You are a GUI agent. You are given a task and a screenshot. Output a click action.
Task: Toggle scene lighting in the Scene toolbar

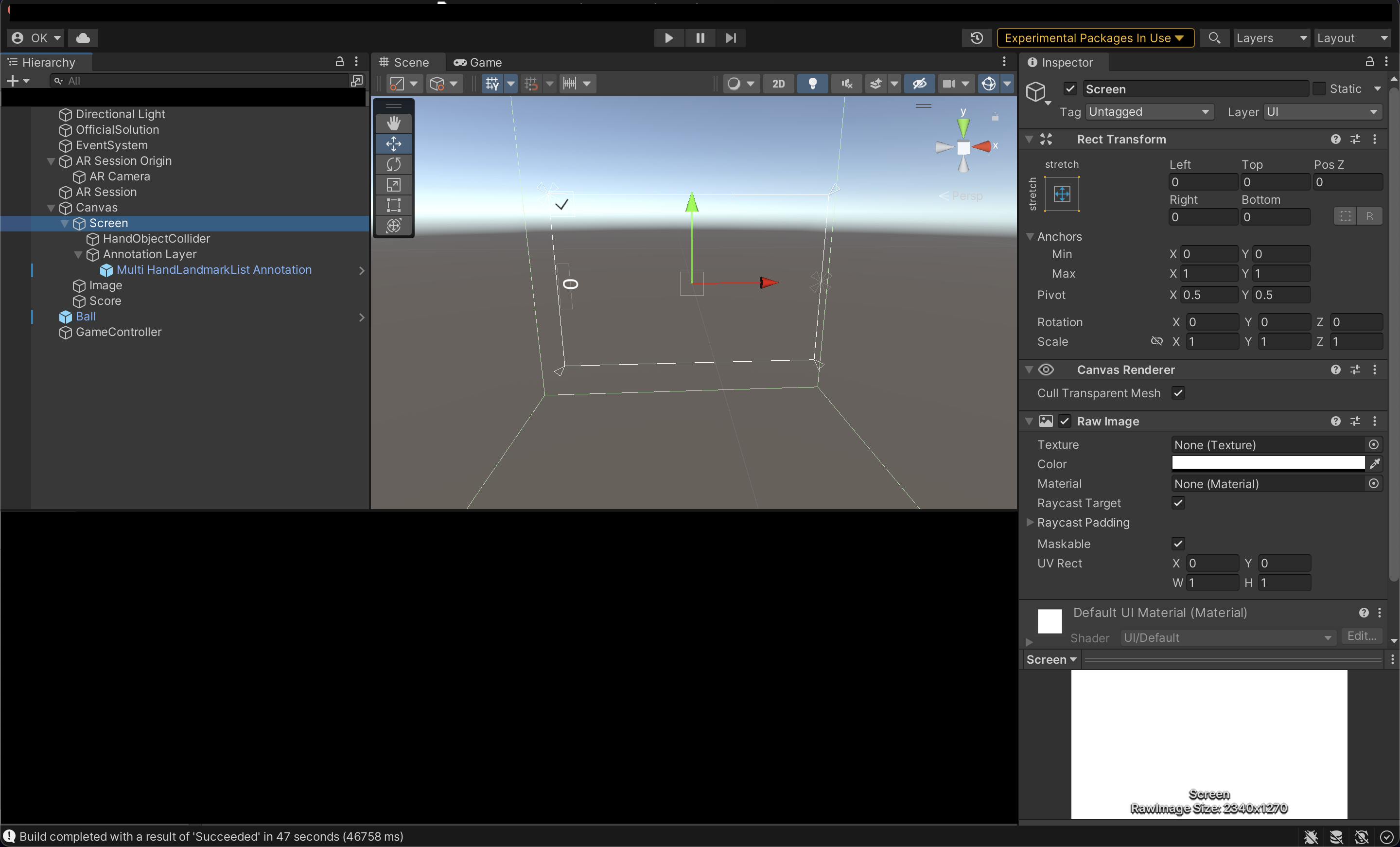(812, 84)
